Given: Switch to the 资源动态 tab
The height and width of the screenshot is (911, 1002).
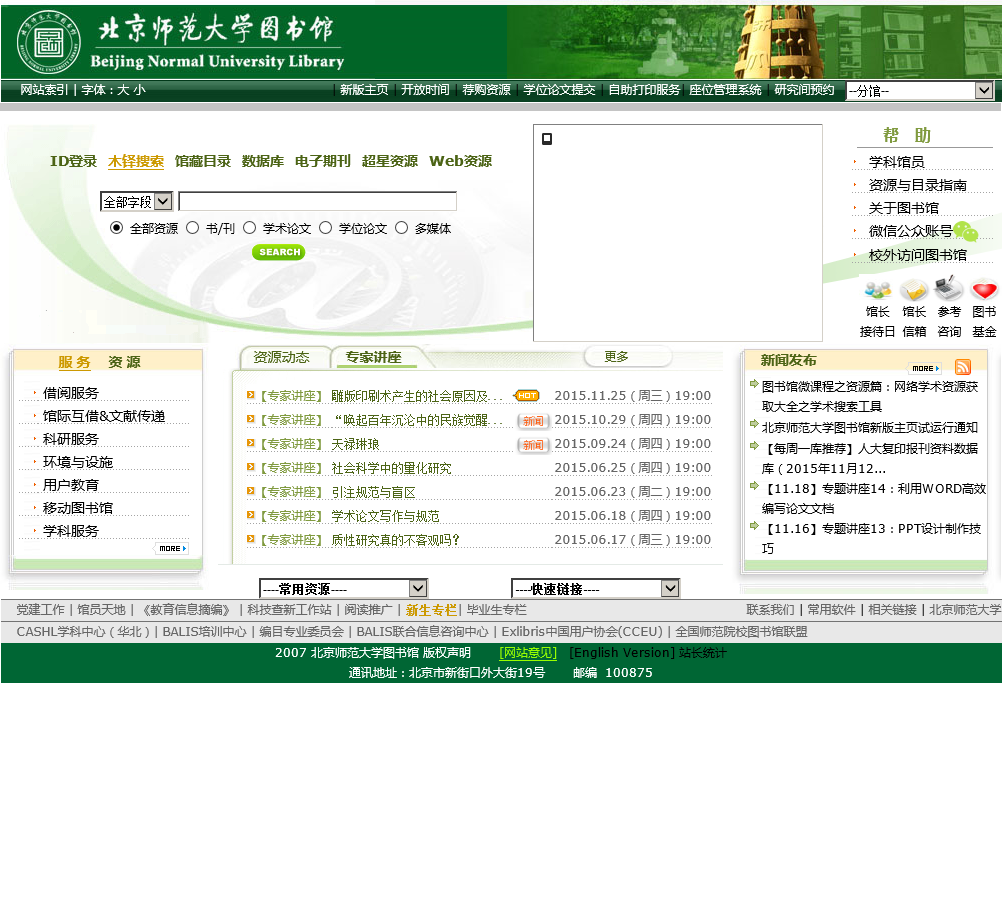Looking at the screenshot, I should (x=282, y=357).
